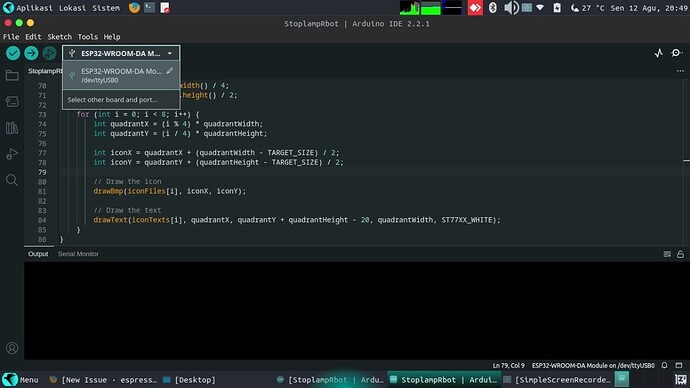Screen dimensions: 690x388
Task: Click the editor vertical scrollbar marker
Action: (x=686, y=161)
